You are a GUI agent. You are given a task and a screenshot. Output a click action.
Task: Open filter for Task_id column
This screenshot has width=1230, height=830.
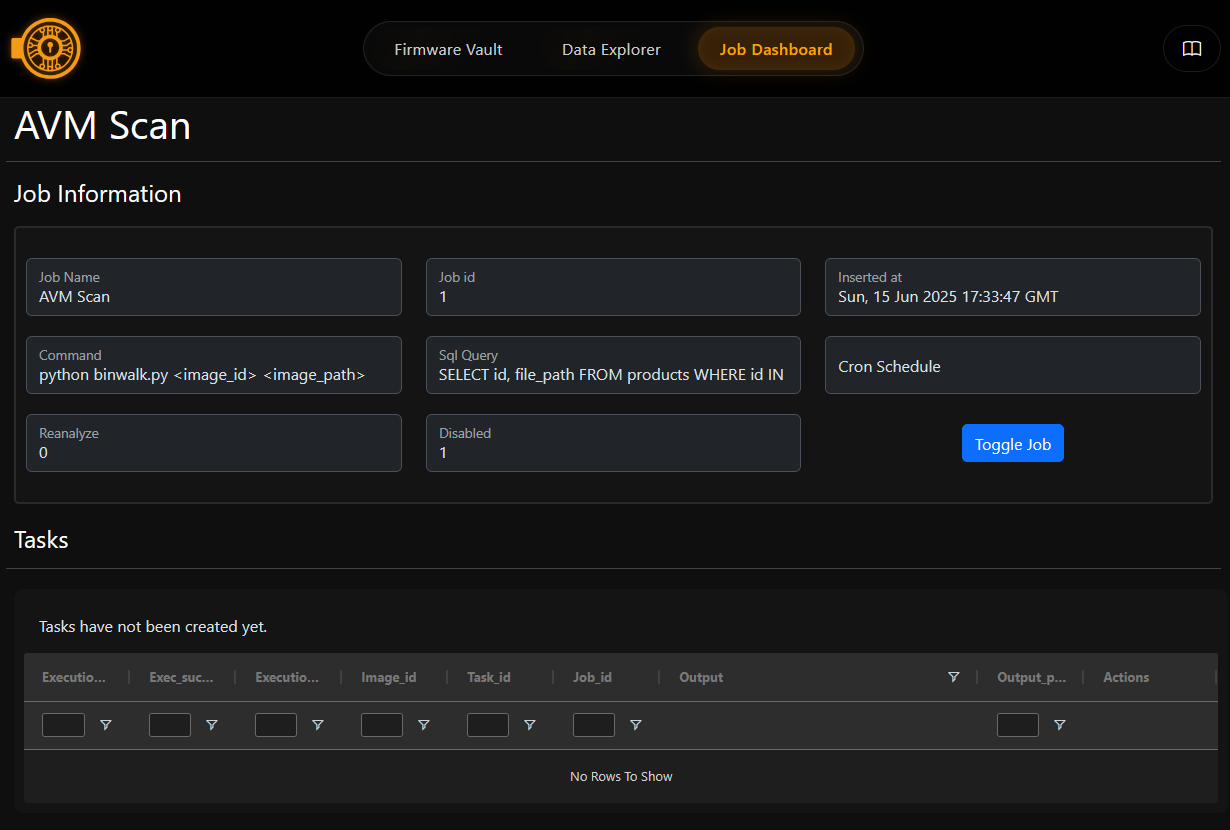click(530, 725)
